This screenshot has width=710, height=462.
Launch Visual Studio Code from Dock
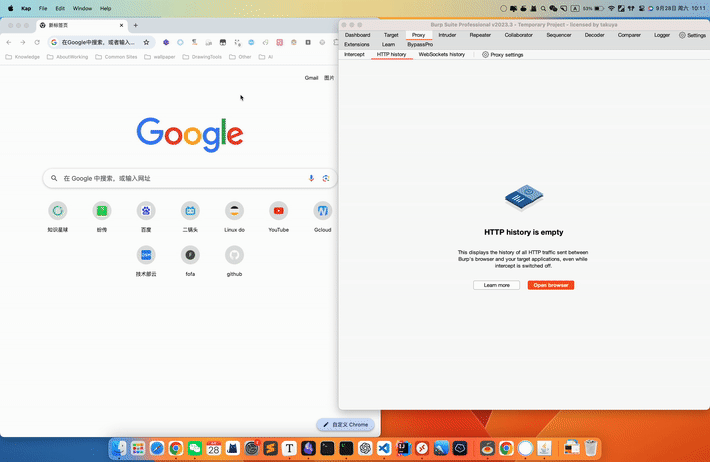coord(383,449)
